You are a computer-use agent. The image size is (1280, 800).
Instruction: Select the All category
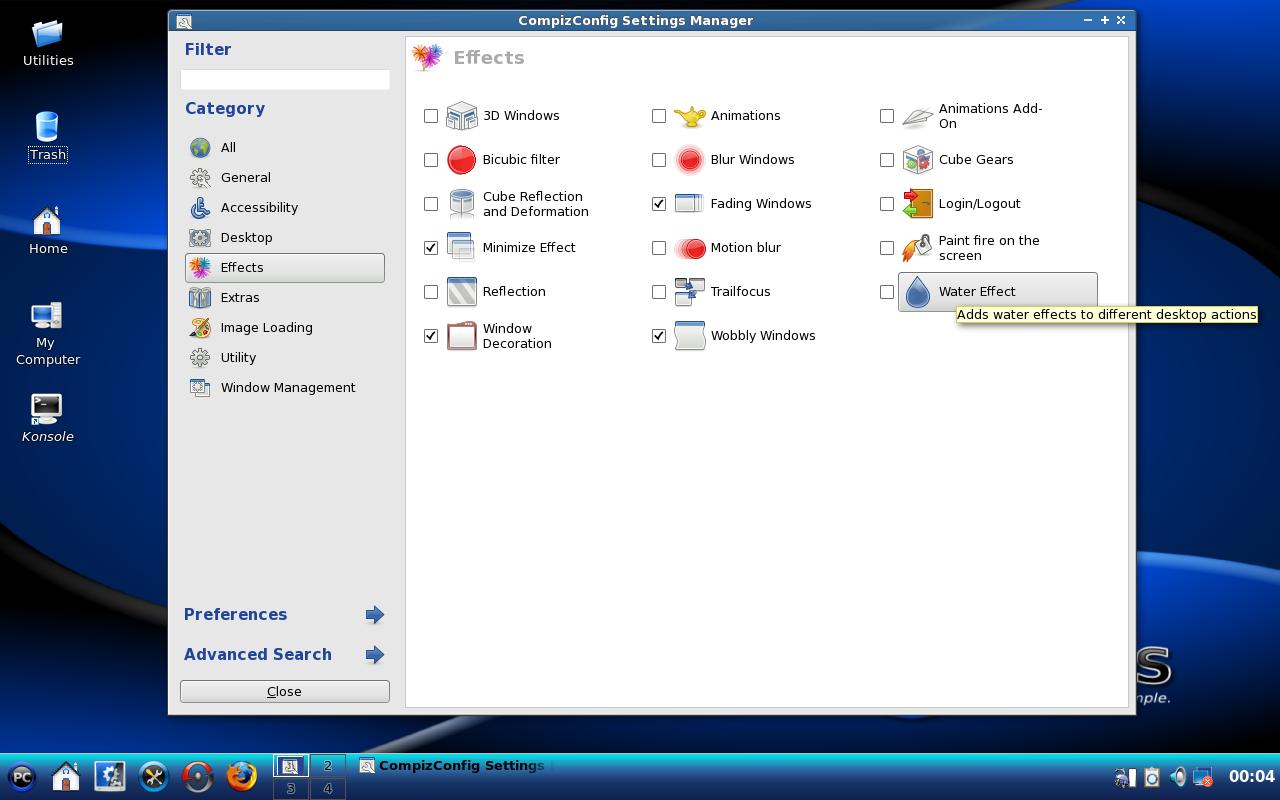[x=285, y=148]
